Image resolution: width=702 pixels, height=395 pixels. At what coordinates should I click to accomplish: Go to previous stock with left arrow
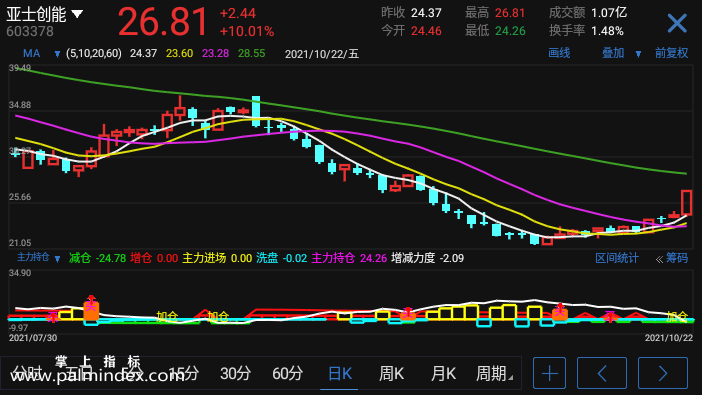coord(602,373)
